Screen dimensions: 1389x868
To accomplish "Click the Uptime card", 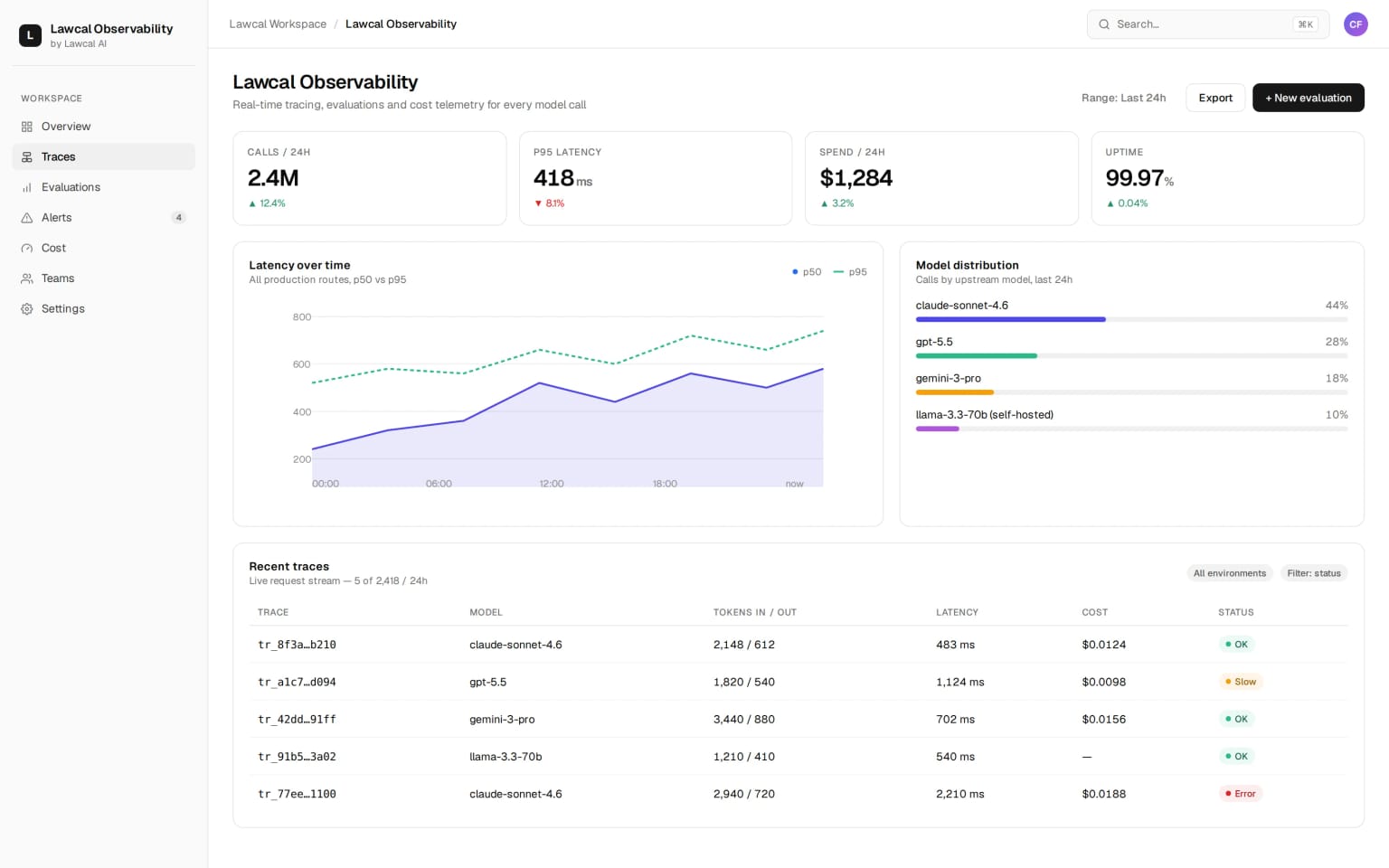I will [x=1228, y=178].
